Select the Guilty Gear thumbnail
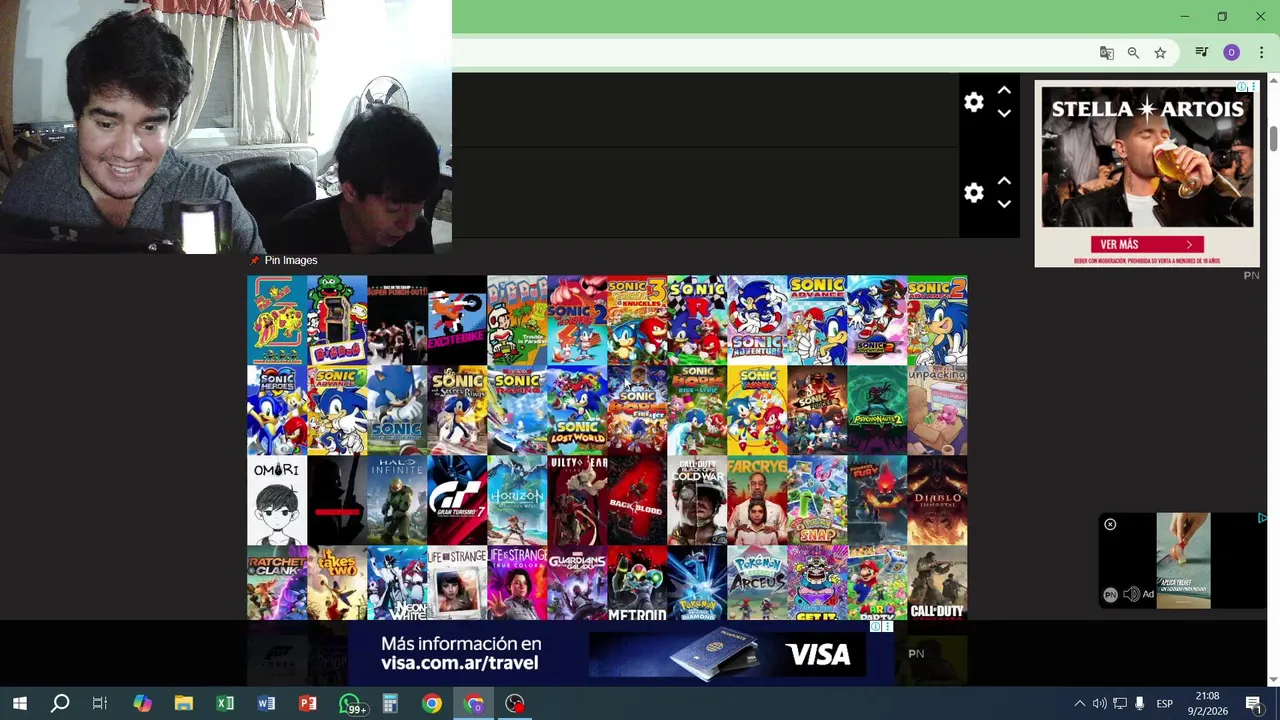The image size is (1280, 720). point(577,500)
